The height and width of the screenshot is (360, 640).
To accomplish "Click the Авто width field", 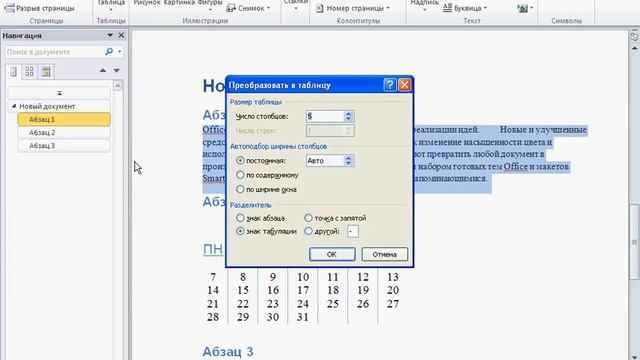I will [325, 160].
